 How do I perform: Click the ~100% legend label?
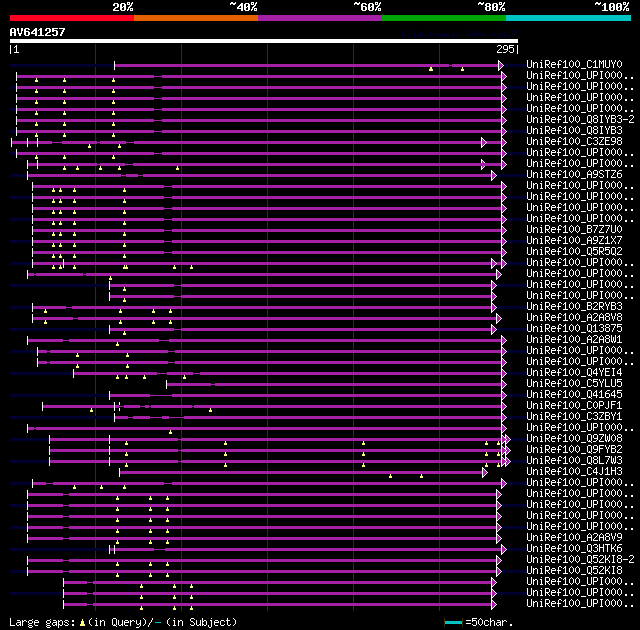coord(612,7)
